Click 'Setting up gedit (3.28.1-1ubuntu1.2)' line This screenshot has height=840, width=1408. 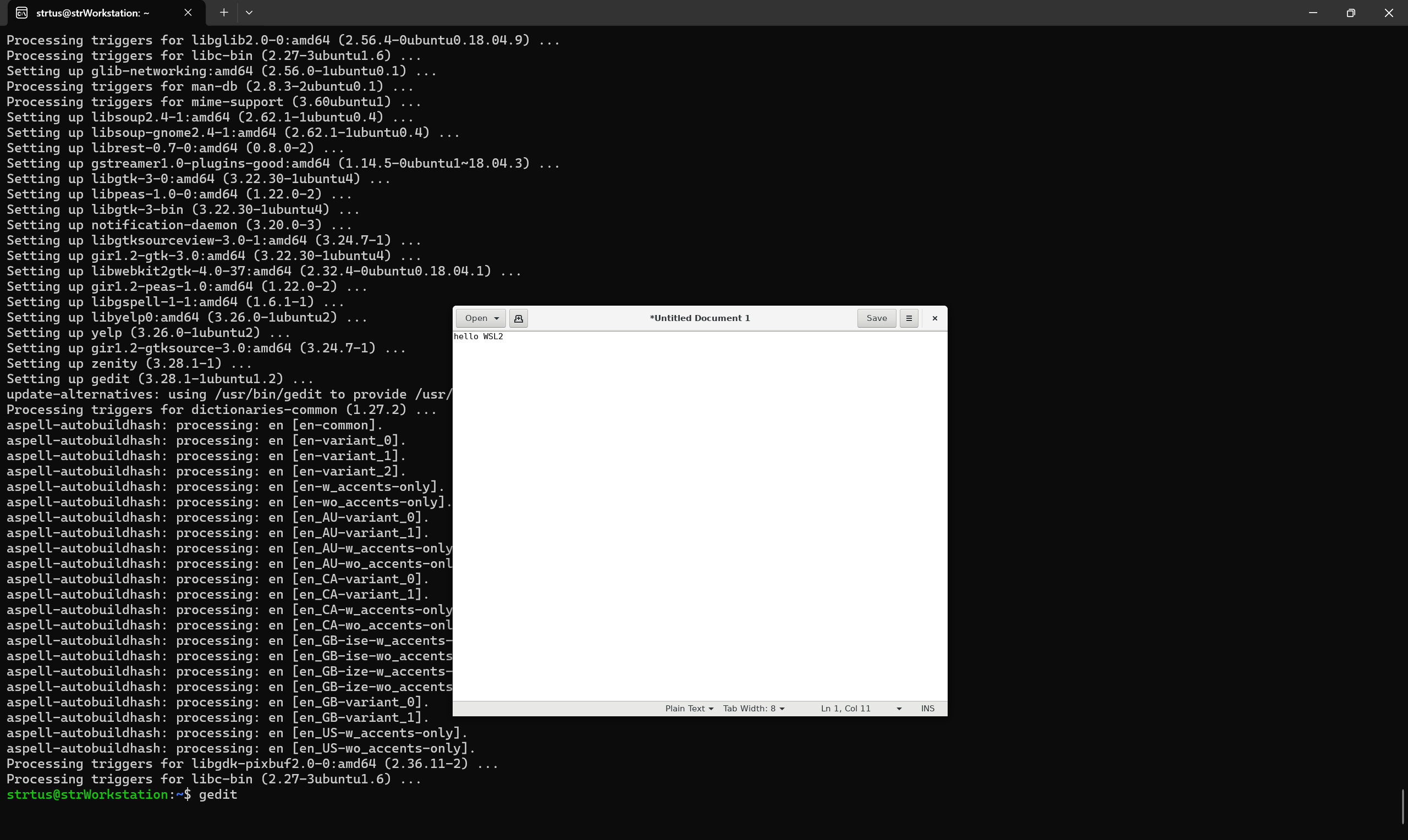(x=160, y=379)
